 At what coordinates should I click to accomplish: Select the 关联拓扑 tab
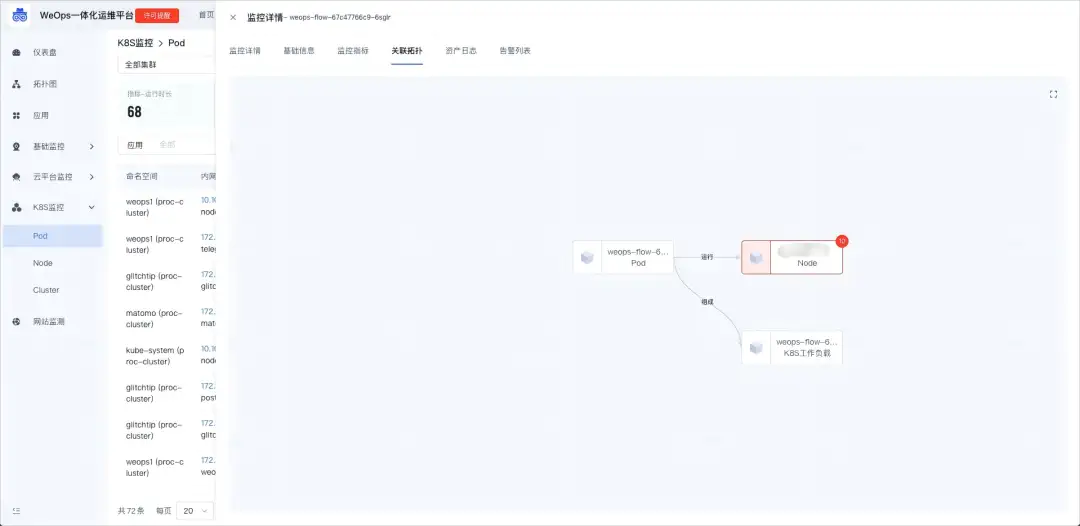tap(407, 51)
